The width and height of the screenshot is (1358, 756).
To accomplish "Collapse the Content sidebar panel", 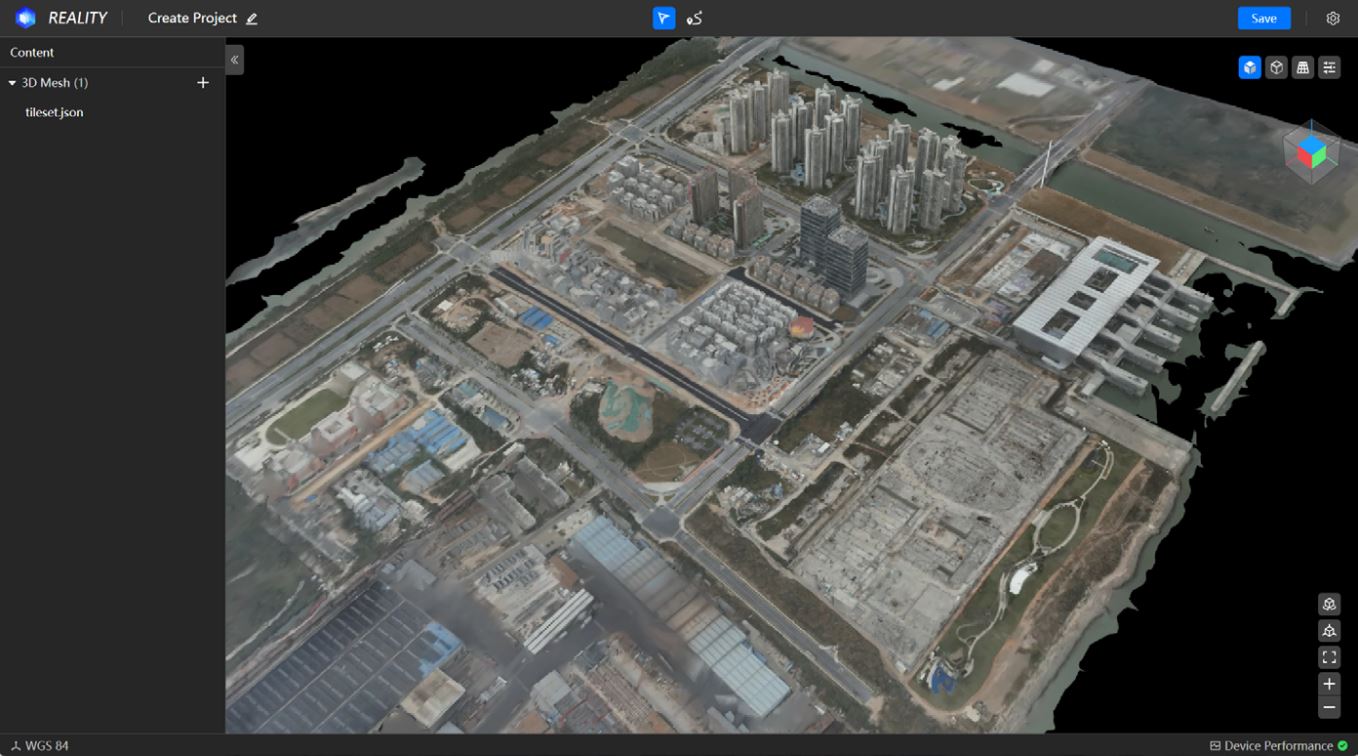I will pos(234,59).
